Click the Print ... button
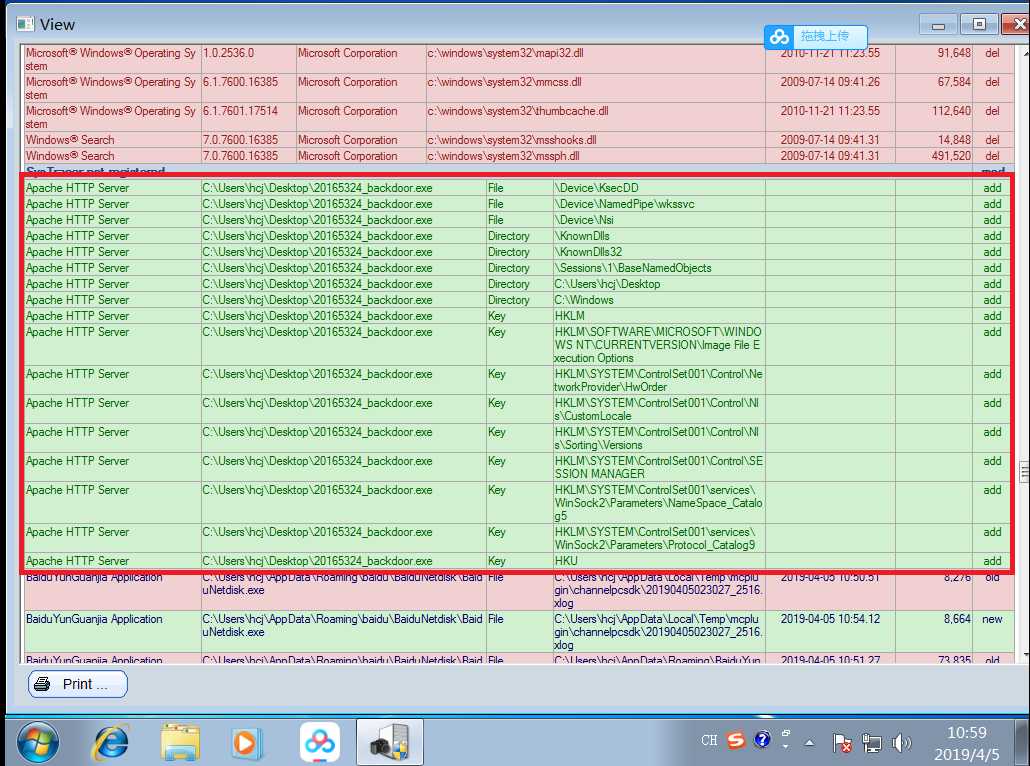This screenshot has height=766, width=1030. [78, 684]
